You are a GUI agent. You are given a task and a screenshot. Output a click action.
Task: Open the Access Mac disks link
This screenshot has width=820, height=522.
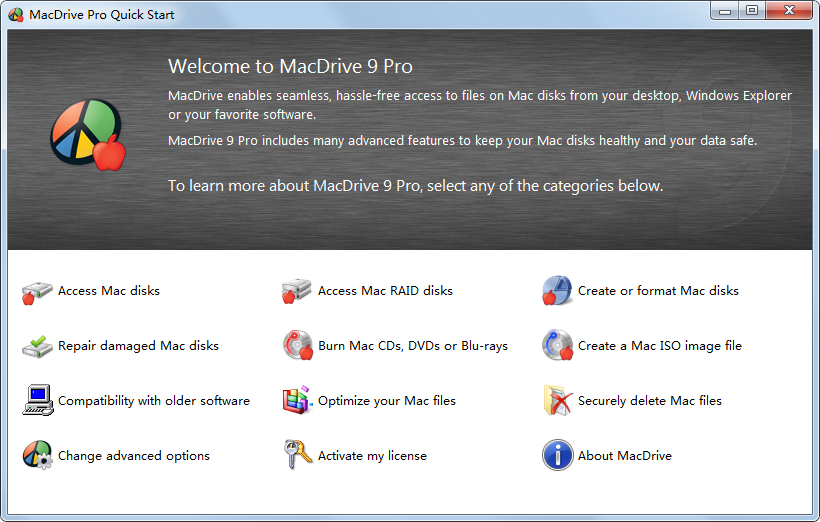(x=109, y=291)
